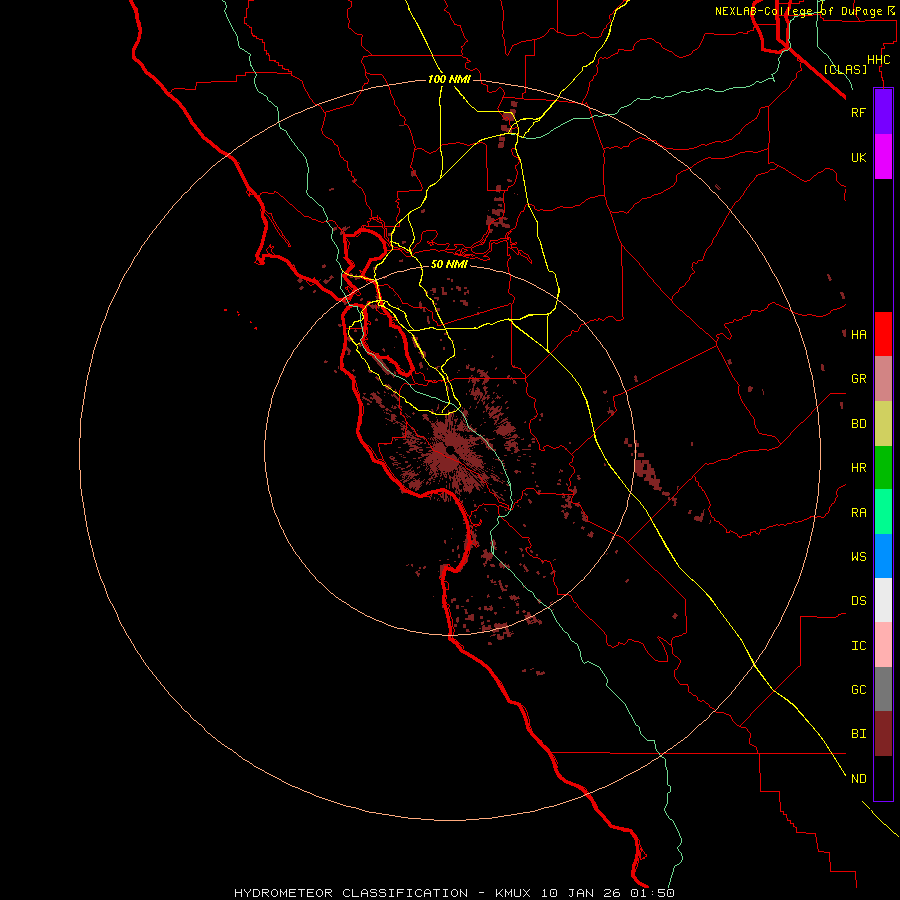The image size is (900, 900).
Task: Click the HA red legend swatch
Action: [883, 334]
